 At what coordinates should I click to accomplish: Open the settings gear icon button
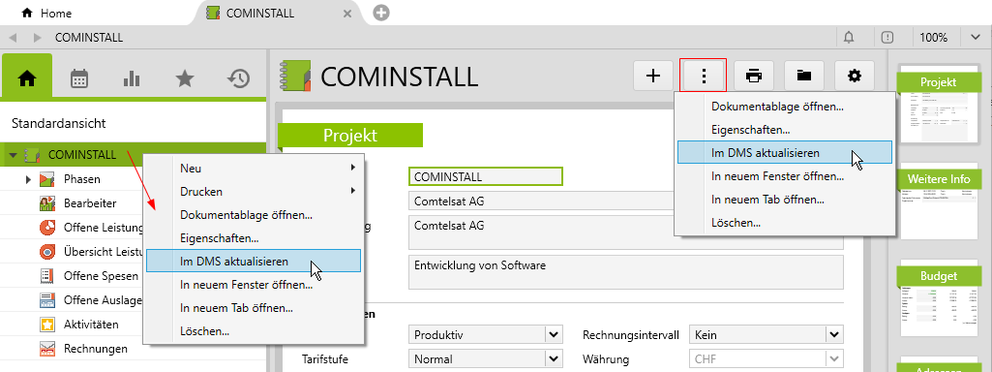point(854,76)
